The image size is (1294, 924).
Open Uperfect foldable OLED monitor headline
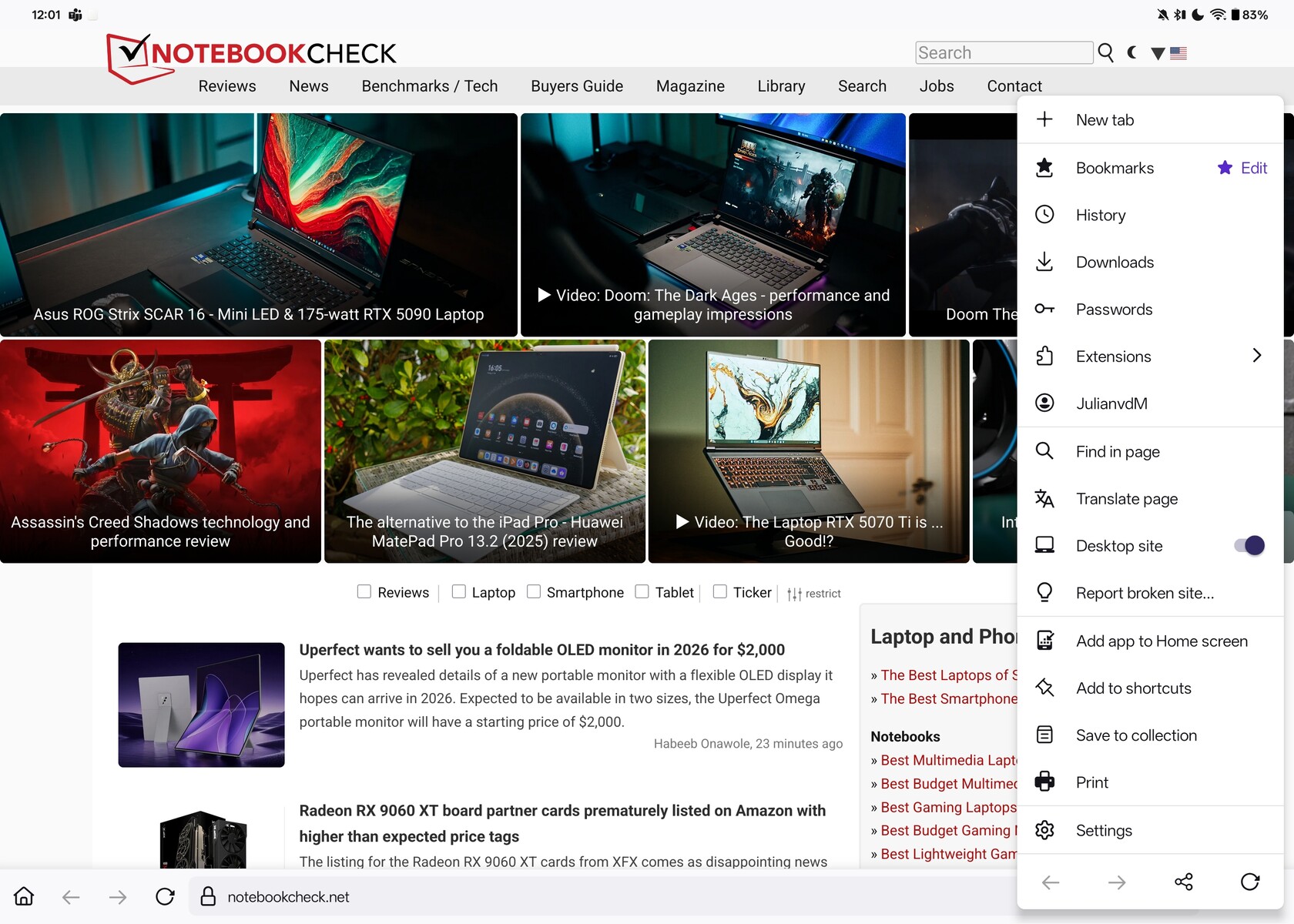pos(542,649)
